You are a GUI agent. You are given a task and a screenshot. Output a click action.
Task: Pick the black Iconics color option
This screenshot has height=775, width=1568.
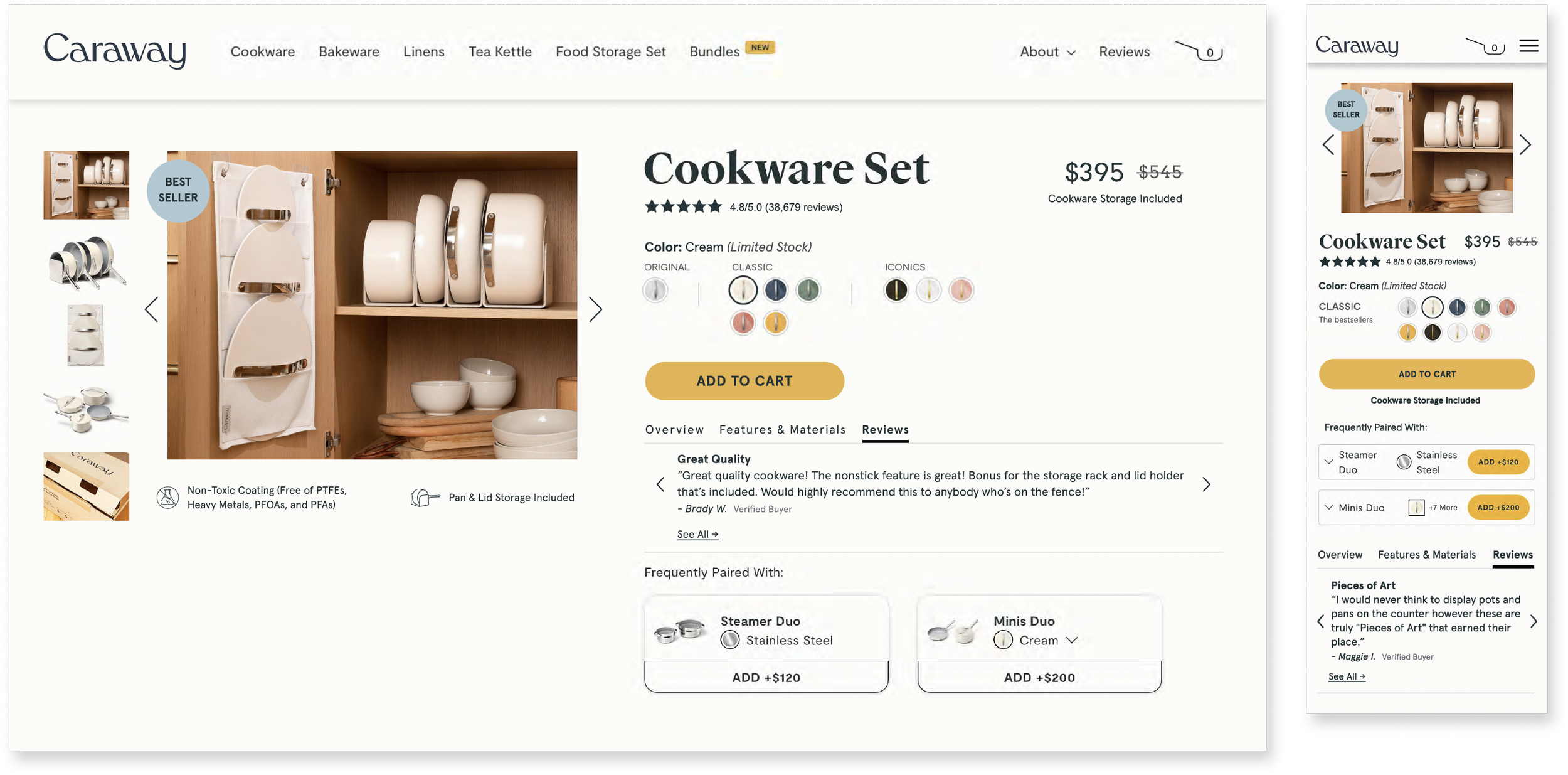click(896, 290)
